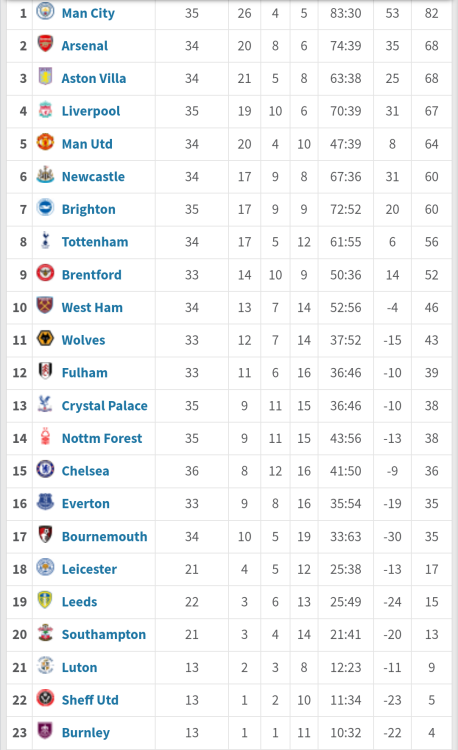The width and height of the screenshot is (458, 750).
Task: Click the Man Utd crest icon
Action: (x=45, y=142)
